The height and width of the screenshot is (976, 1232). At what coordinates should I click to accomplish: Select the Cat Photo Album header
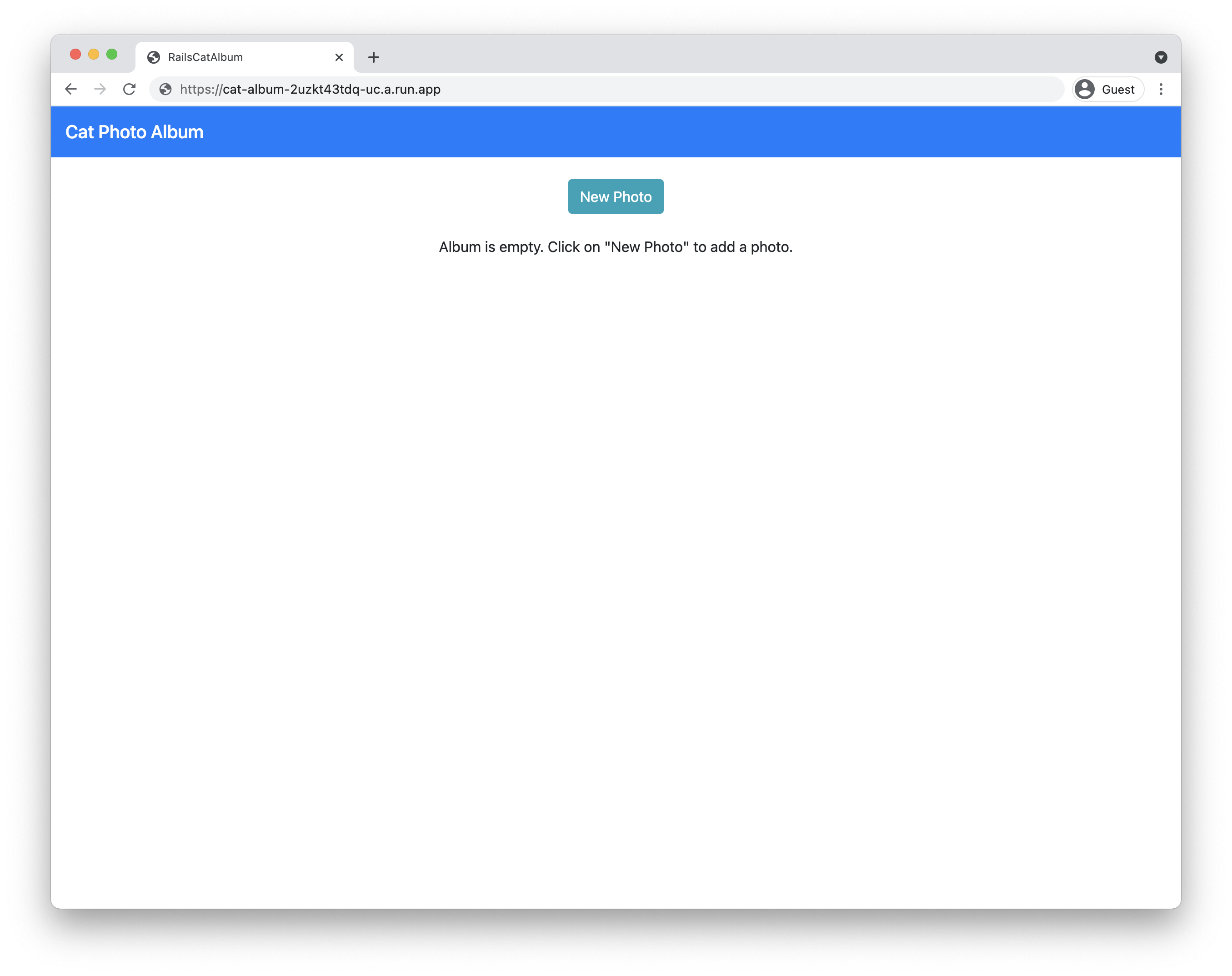coord(134,131)
